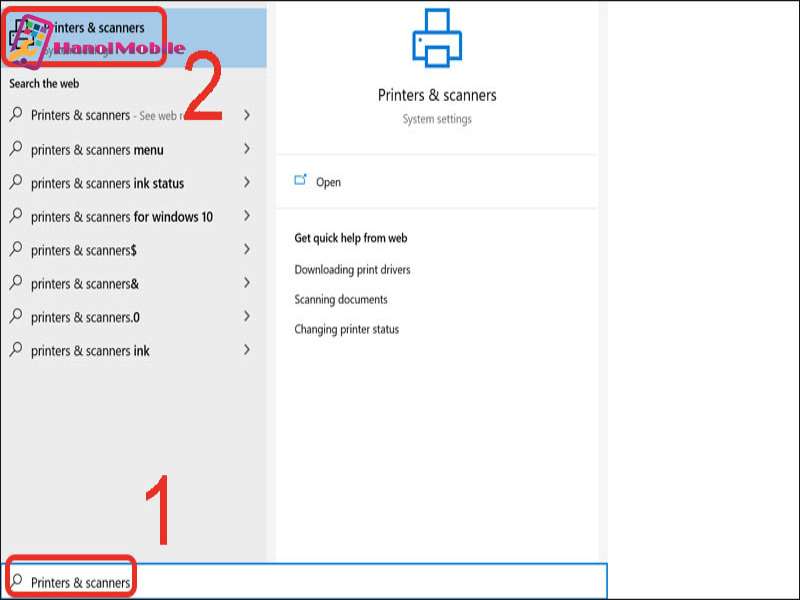Click search icon beside 'printers & scanners menu'

pyautogui.click(x=16, y=148)
